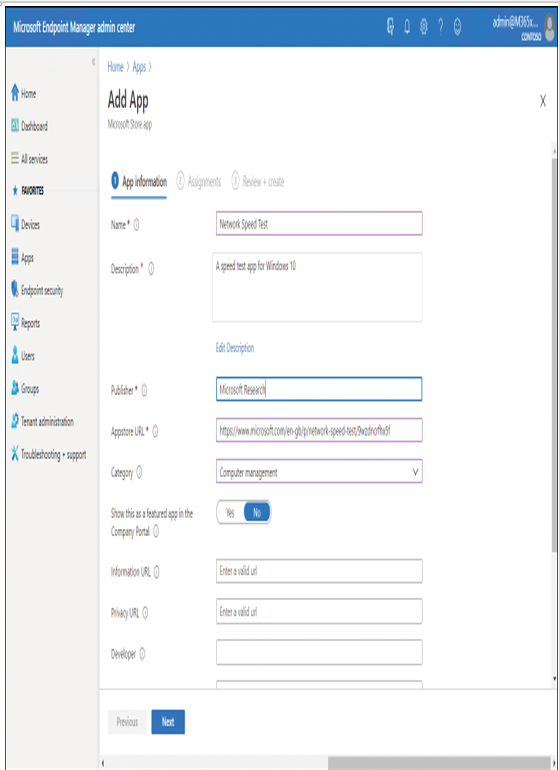The image size is (559, 770).
Task: Click the Privacy URL input field
Action: 319,611
